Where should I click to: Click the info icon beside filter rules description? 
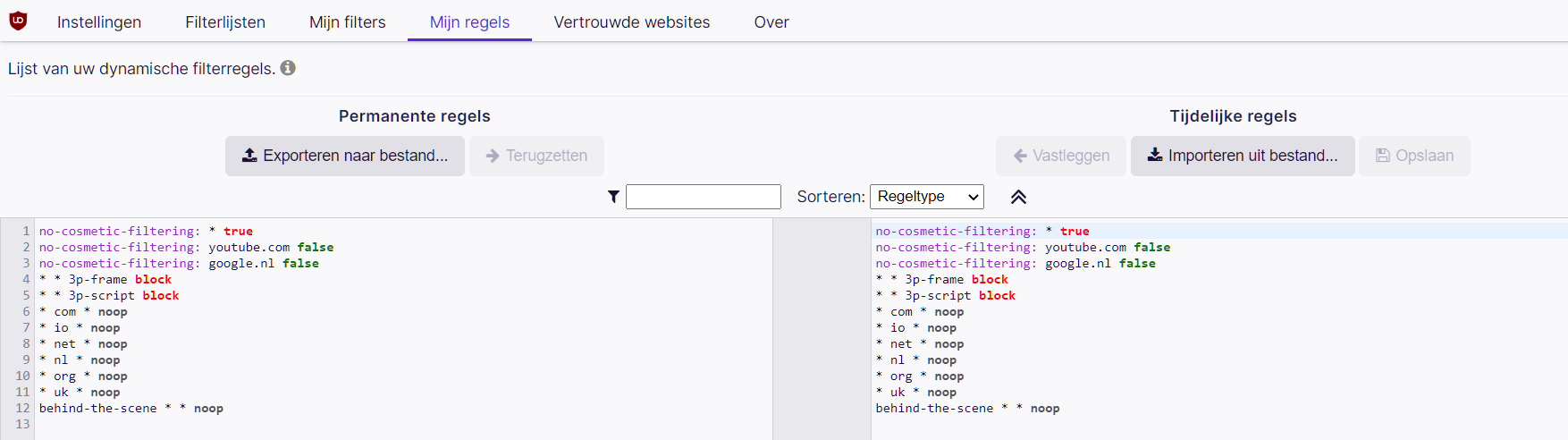coord(288,68)
